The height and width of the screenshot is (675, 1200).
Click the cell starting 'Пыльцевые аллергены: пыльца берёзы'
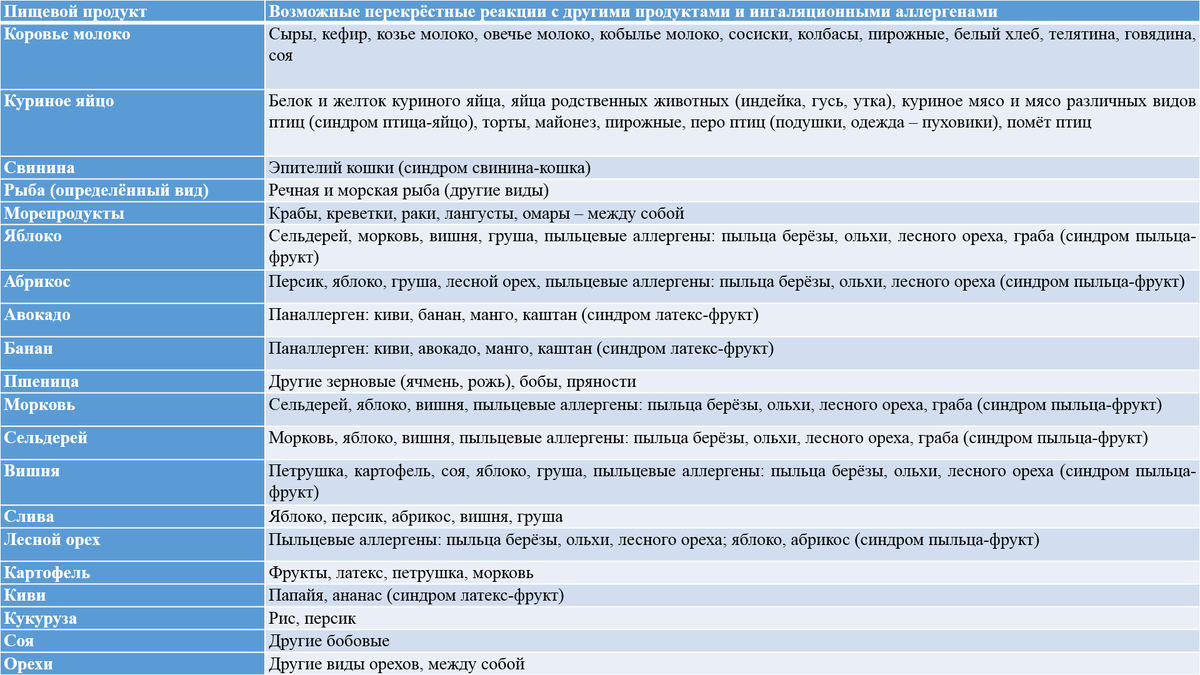pyautogui.click(x=733, y=545)
